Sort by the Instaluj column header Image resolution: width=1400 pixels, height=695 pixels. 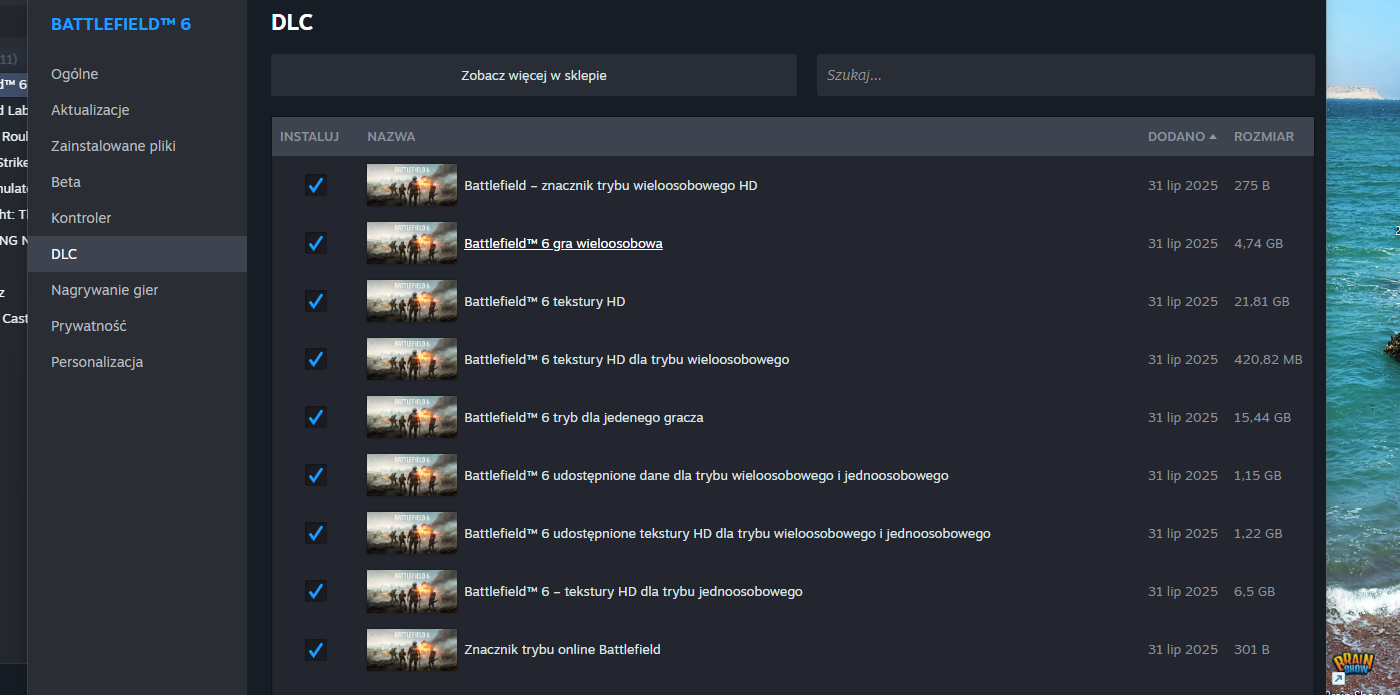pos(310,136)
